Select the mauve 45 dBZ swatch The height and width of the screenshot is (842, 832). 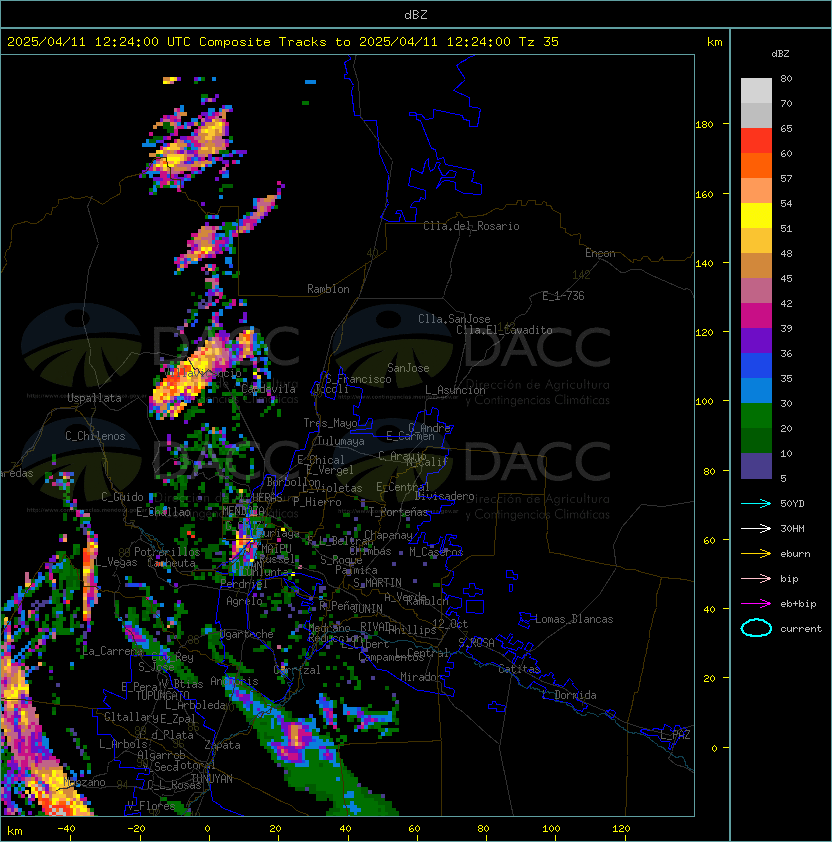[x=756, y=291]
